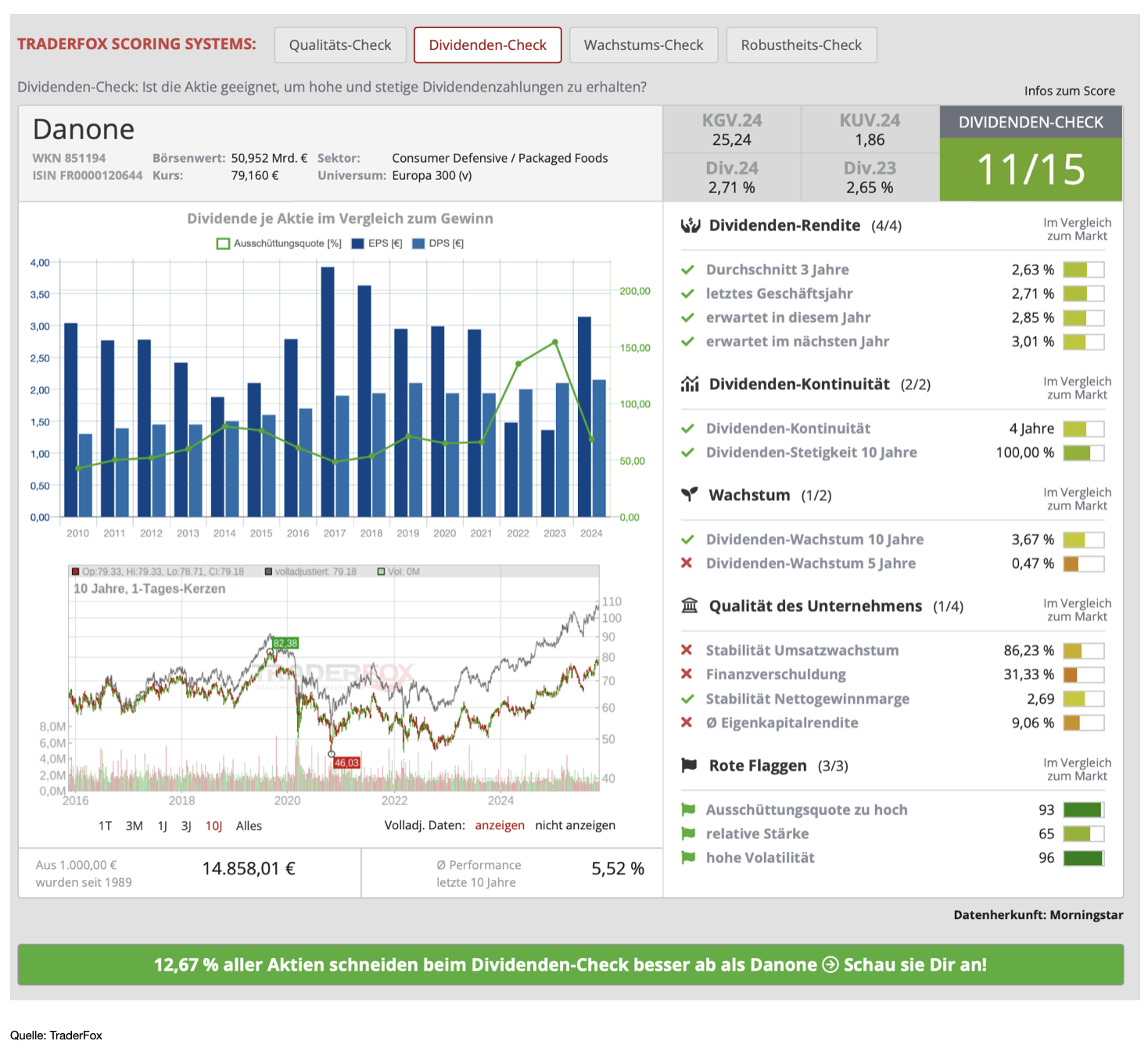Screen dimensions: 1148x1048
Task: Click the green flag beside relative Stärke
Action: 688,834
